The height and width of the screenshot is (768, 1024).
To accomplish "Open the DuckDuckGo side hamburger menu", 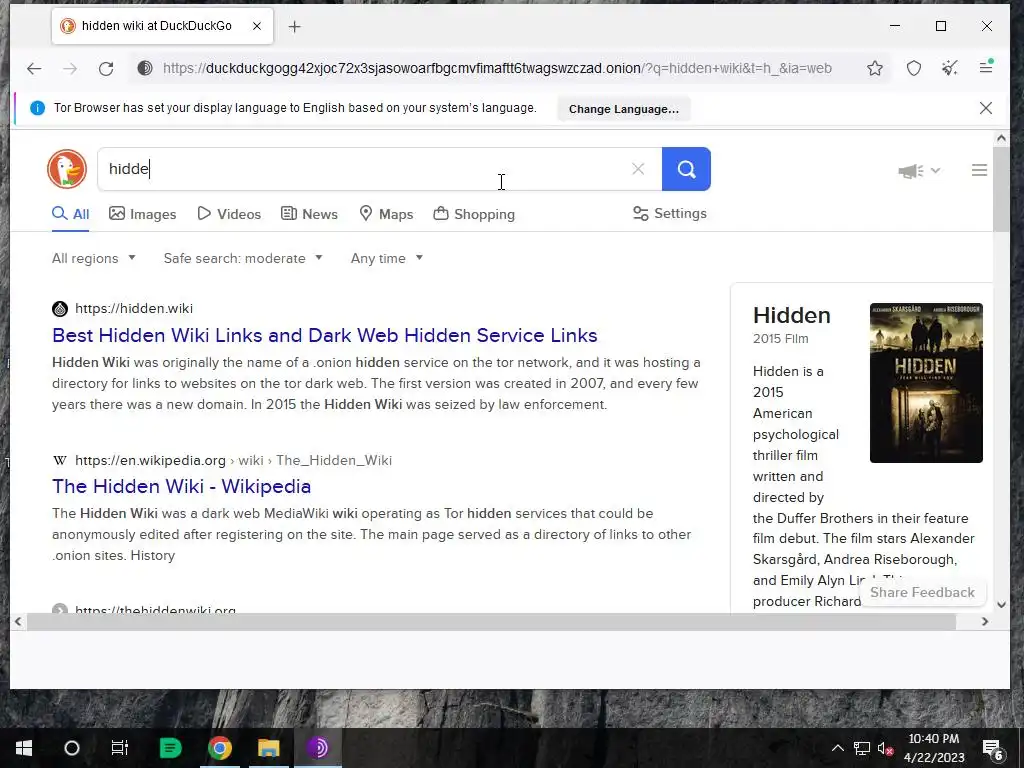I will pyautogui.click(x=979, y=170).
